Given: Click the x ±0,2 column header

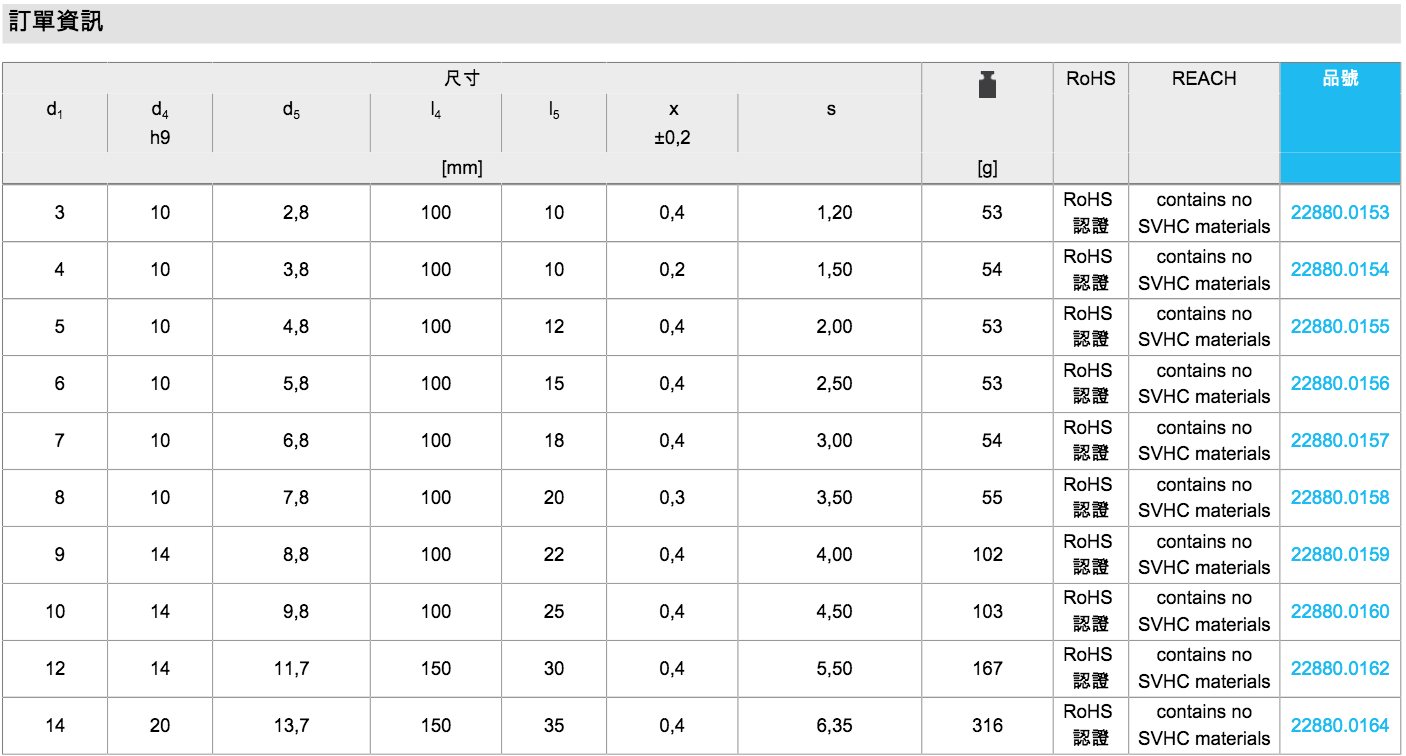Looking at the screenshot, I should (673, 123).
